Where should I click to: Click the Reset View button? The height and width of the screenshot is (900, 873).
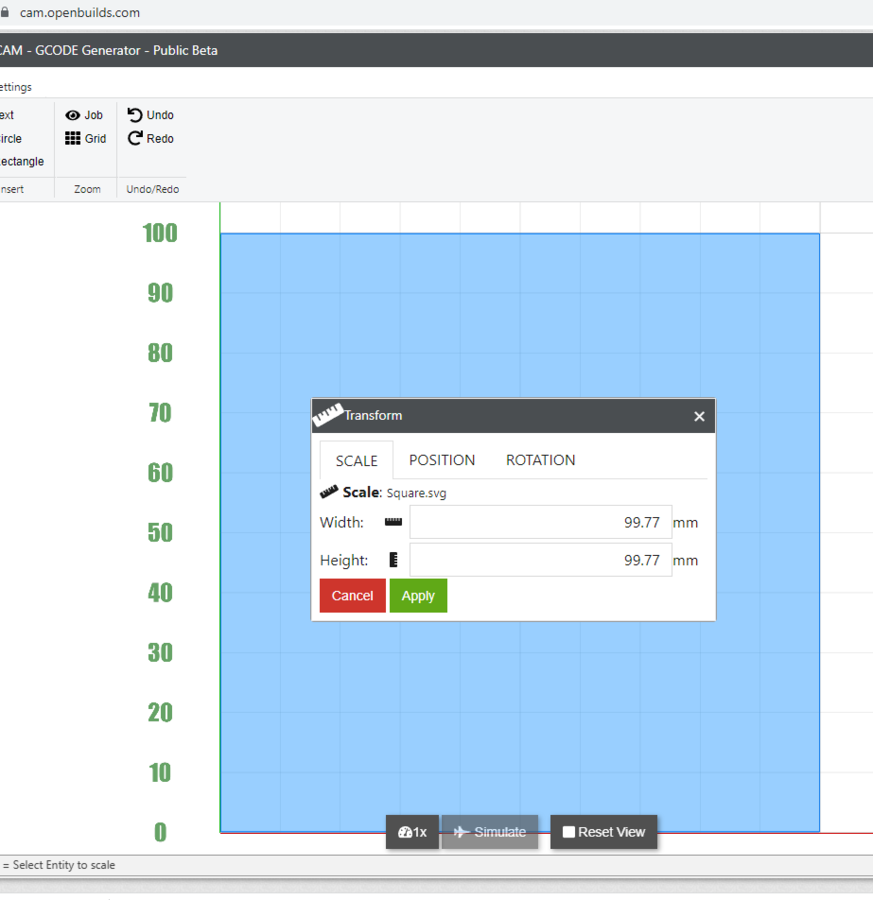tap(604, 832)
